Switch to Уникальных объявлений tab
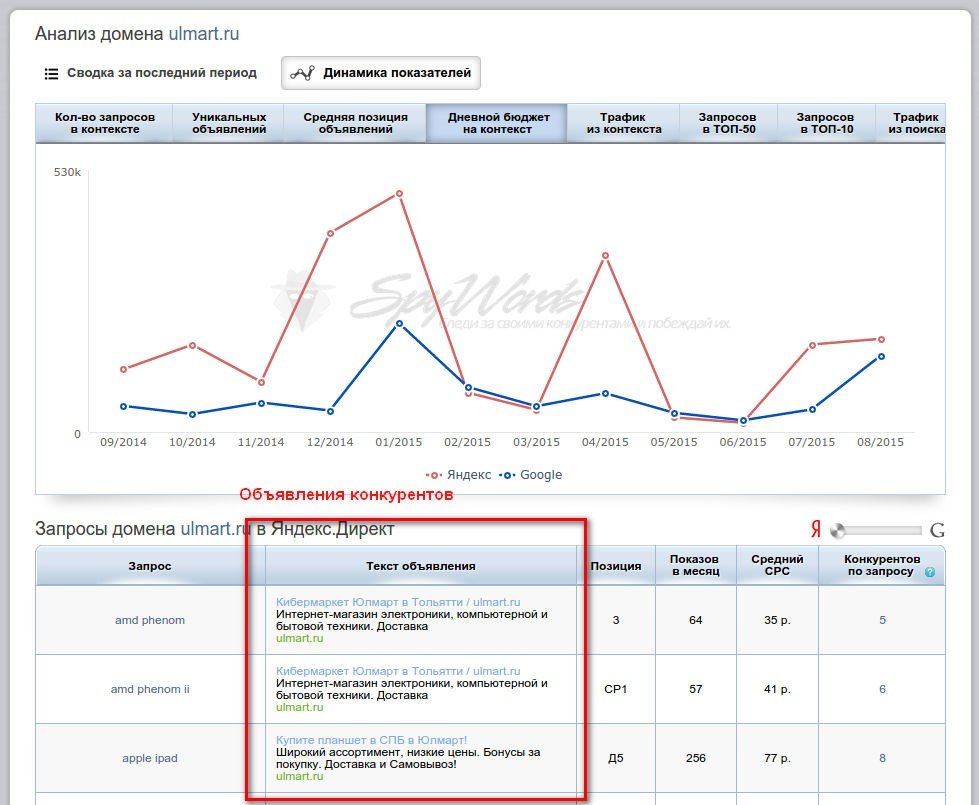The height and width of the screenshot is (805, 979). (229, 123)
